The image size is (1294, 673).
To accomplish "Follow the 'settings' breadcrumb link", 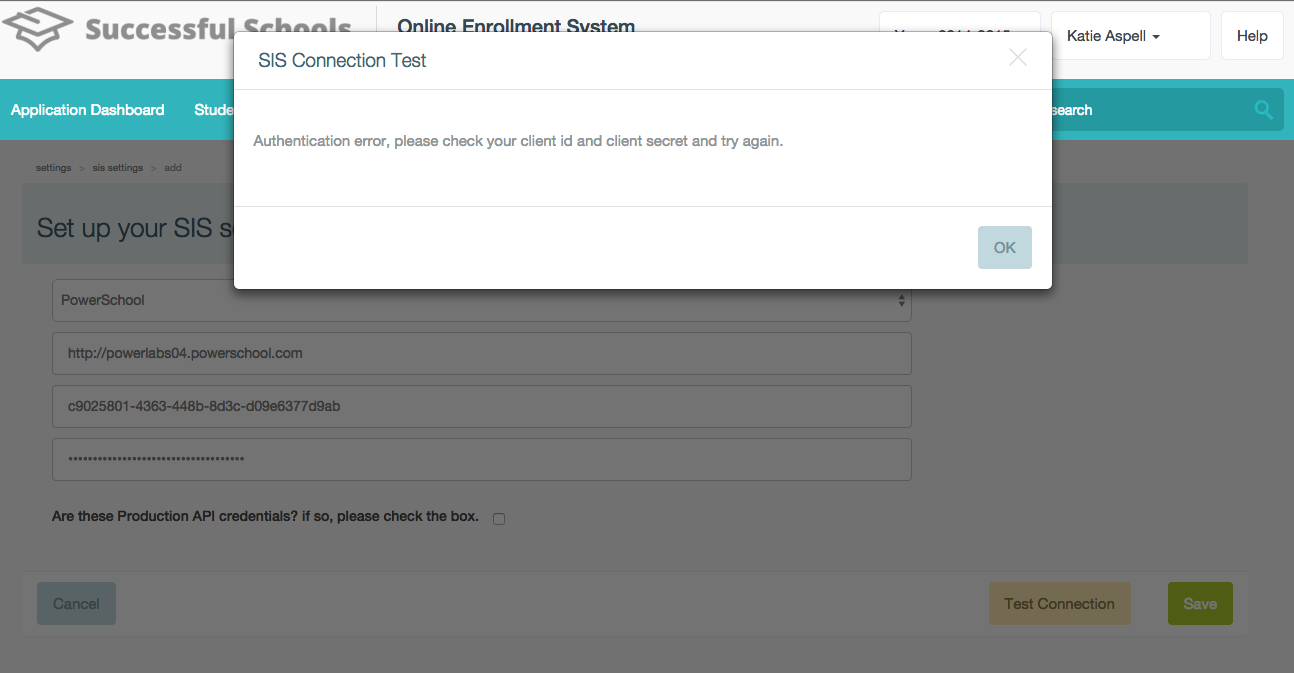I will [x=53, y=168].
